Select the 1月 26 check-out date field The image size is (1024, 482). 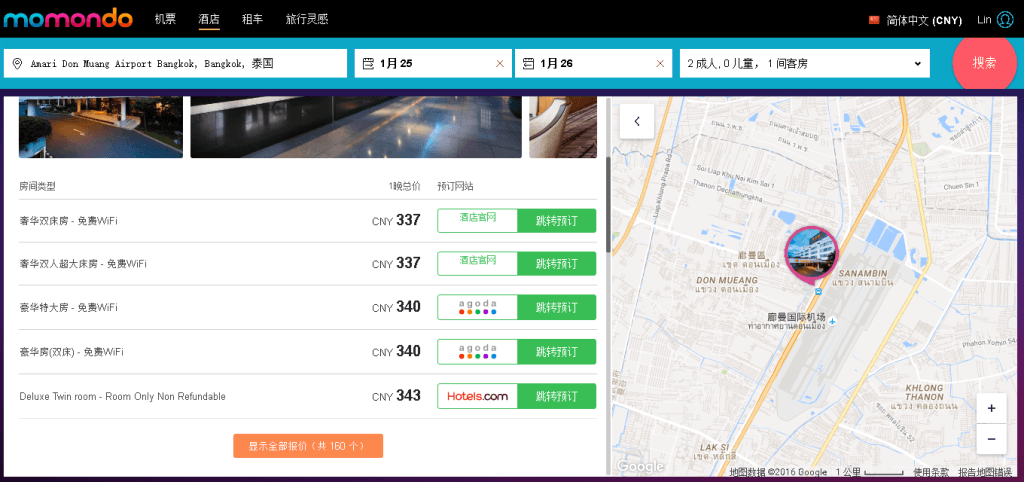click(x=593, y=63)
